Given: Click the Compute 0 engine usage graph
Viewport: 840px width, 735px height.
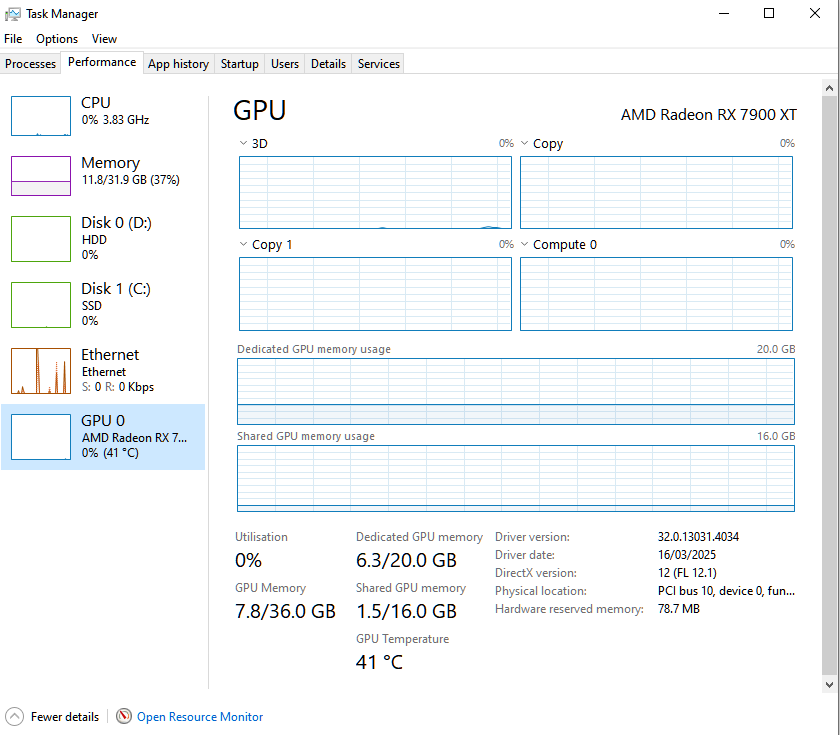Looking at the screenshot, I should pos(656,294).
